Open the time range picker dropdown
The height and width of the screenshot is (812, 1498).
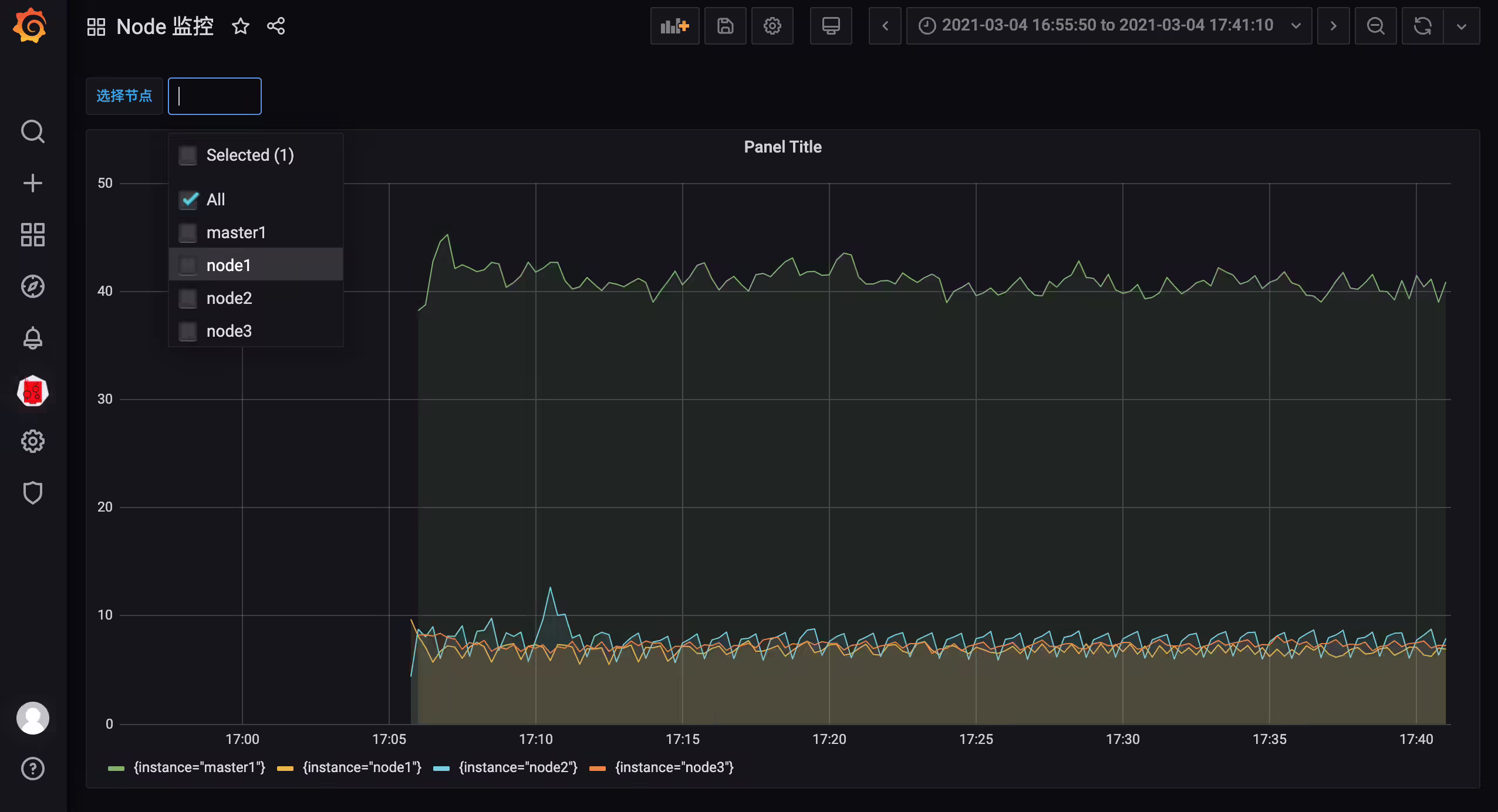(x=1109, y=26)
